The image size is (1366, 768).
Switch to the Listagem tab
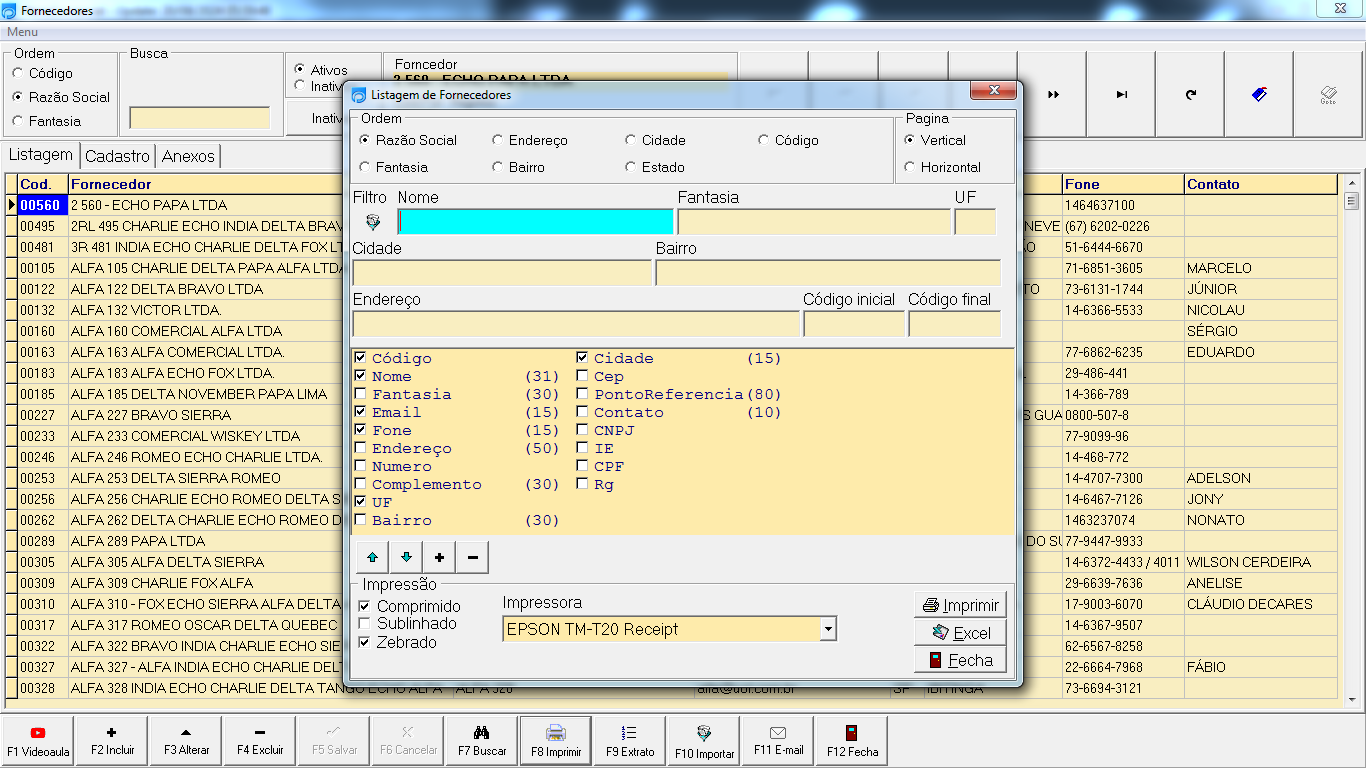pyautogui.click(x=41, y=155)
